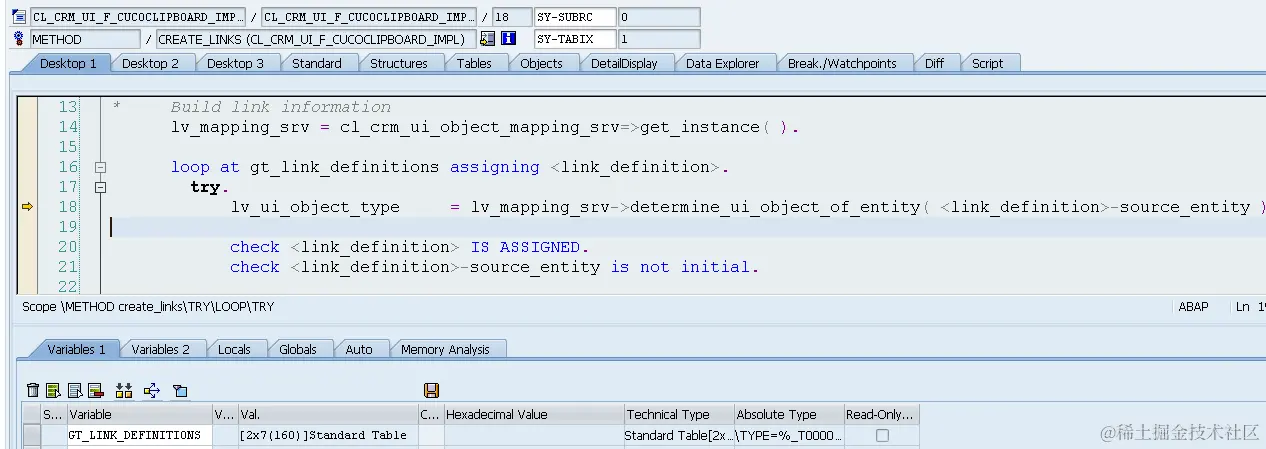
Task: Open the Standard tab
Action: (x=317, y=63)
